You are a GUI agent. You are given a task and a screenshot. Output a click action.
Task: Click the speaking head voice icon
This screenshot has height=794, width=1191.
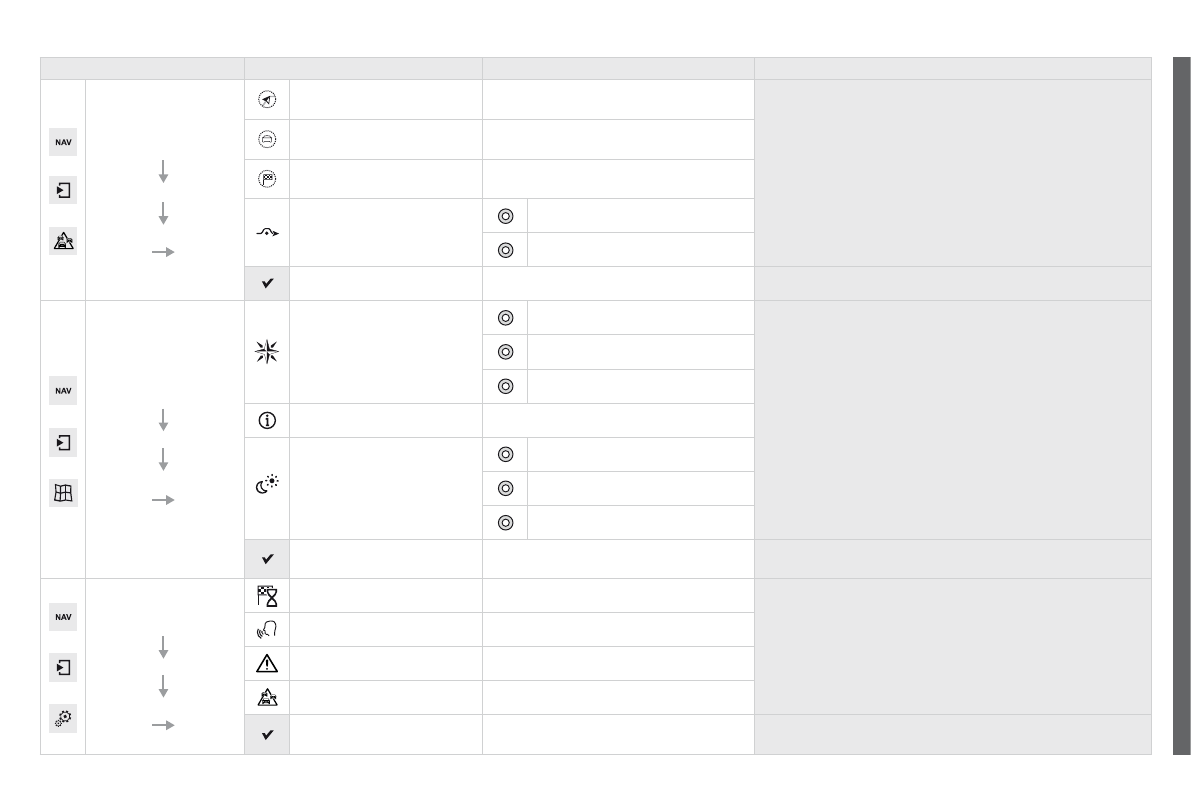267,630
